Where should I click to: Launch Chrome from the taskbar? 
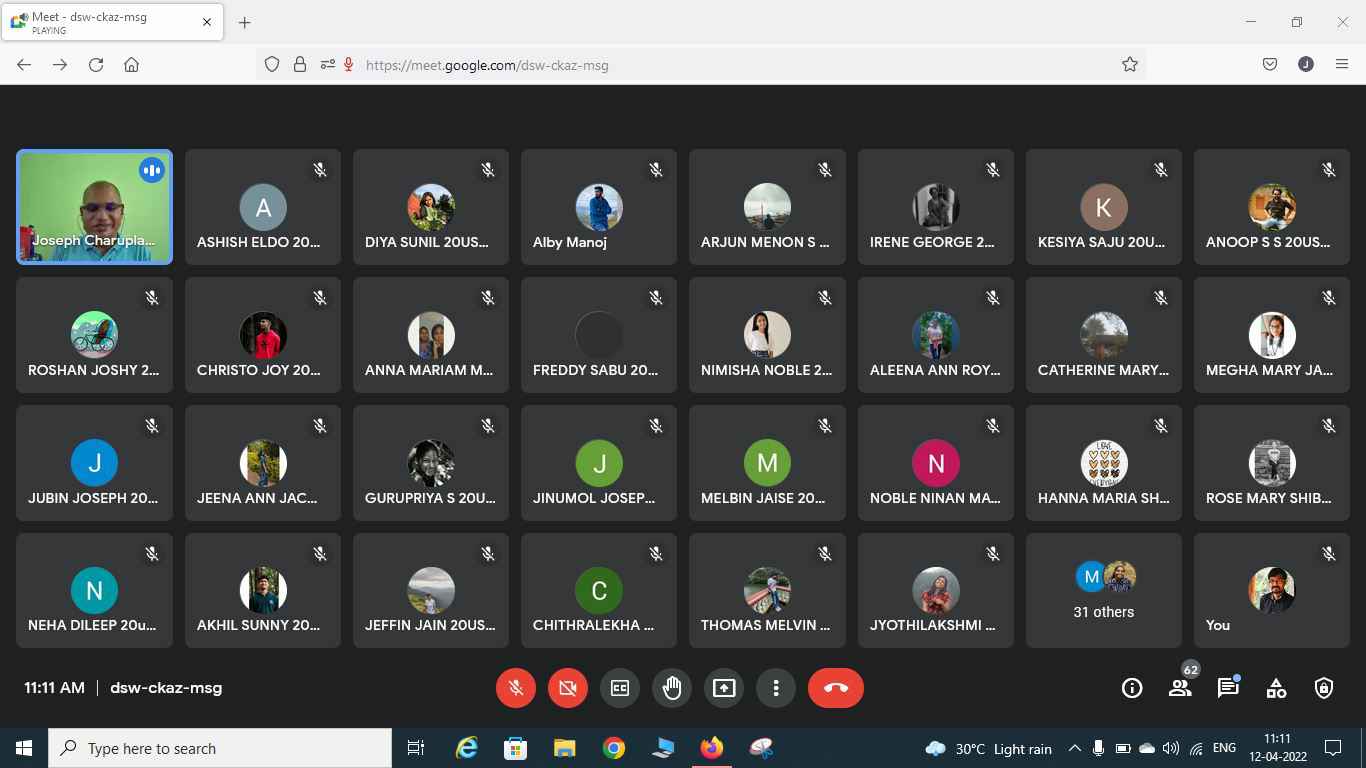pyautogui.click(x=614, y=748)
